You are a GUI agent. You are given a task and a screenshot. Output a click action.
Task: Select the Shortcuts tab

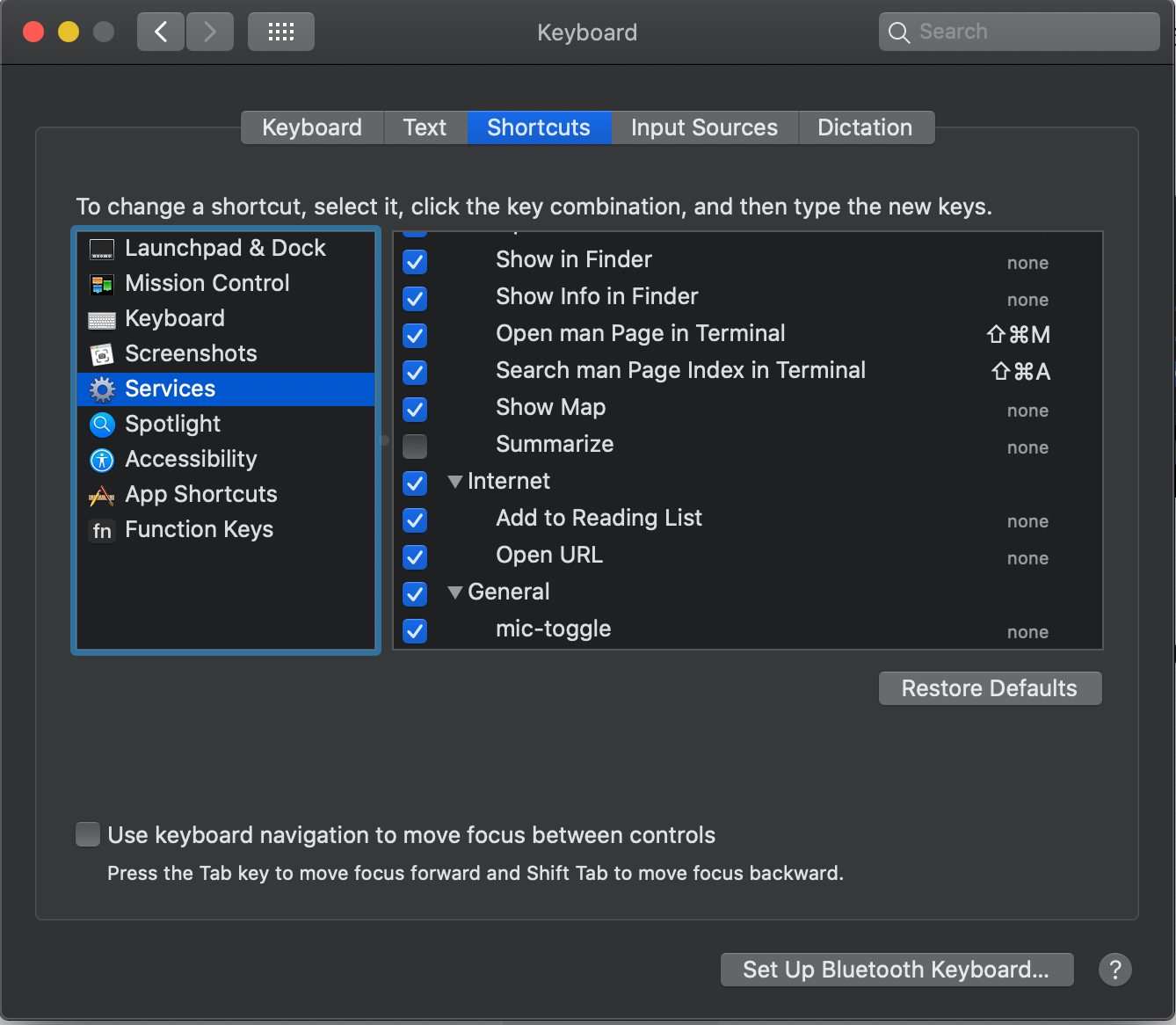539,127
